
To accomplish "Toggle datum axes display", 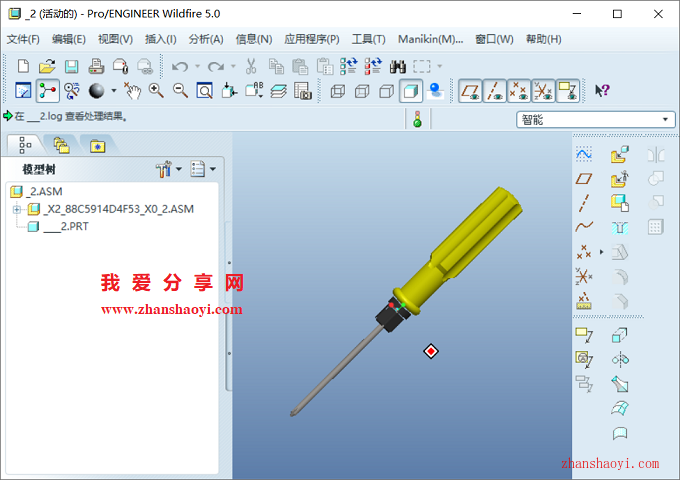I will 494,91.
